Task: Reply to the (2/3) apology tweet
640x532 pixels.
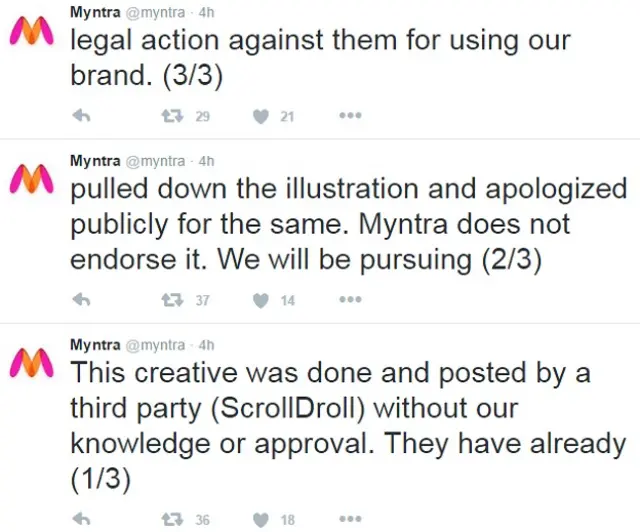Action: pos(84,299)
